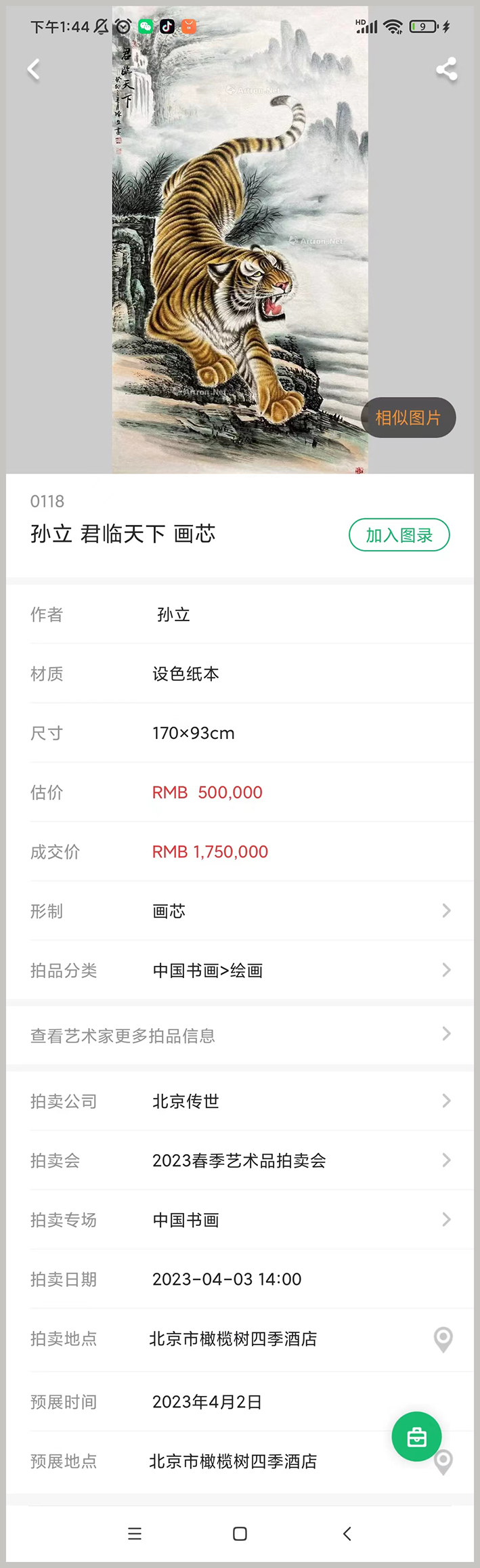Tap the WeChat icon in status bar
The height and width of the screenshot is (1568, 480).
pos(146,26)
